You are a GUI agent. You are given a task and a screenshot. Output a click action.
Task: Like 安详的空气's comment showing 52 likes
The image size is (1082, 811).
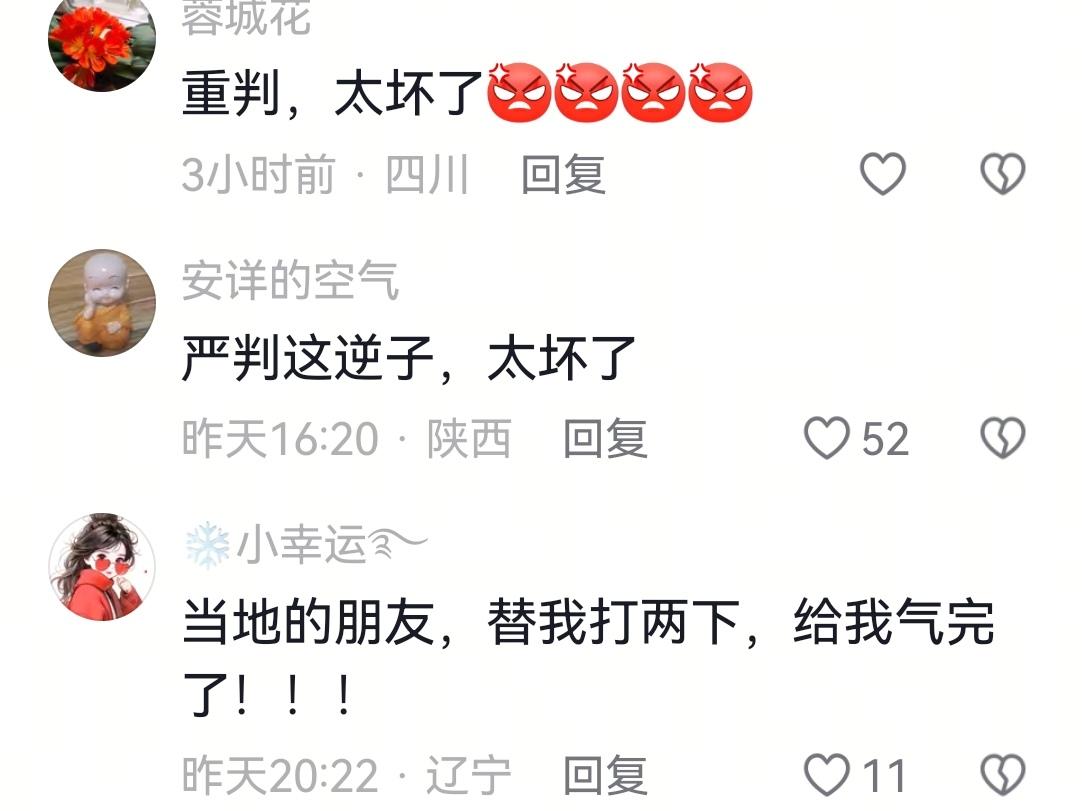click(x=827, y=438)
